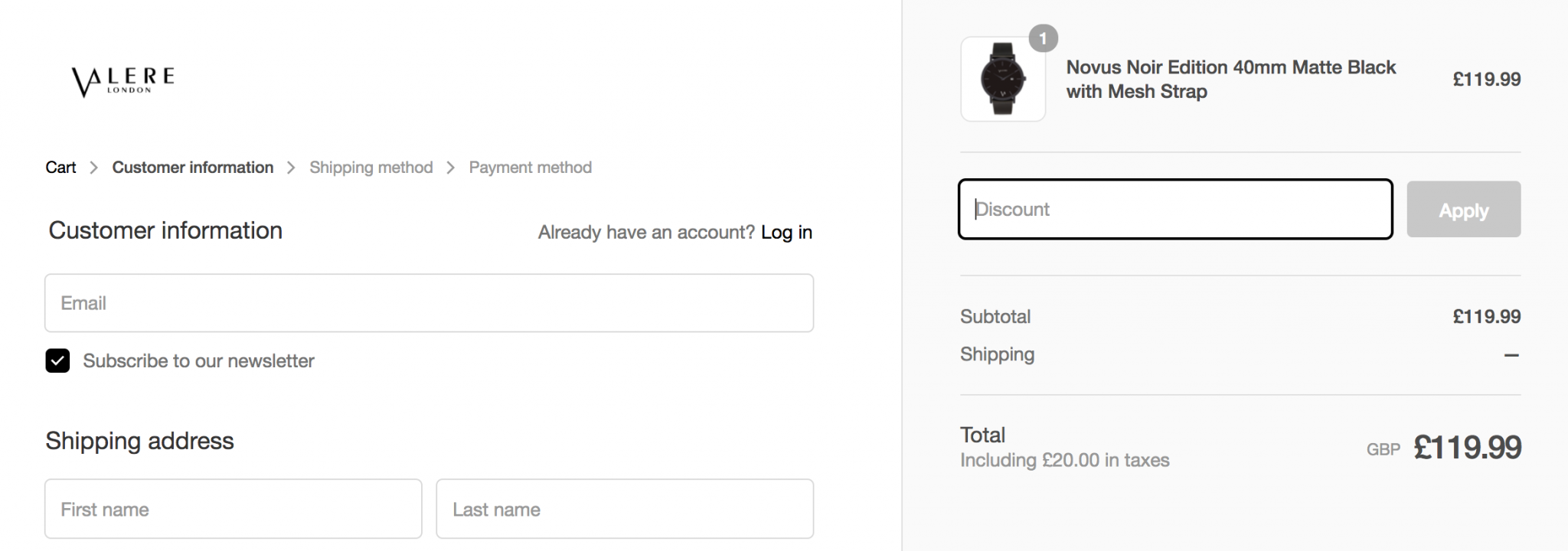
Task: Focus the Discount code field
Action: click(1174, 209)
